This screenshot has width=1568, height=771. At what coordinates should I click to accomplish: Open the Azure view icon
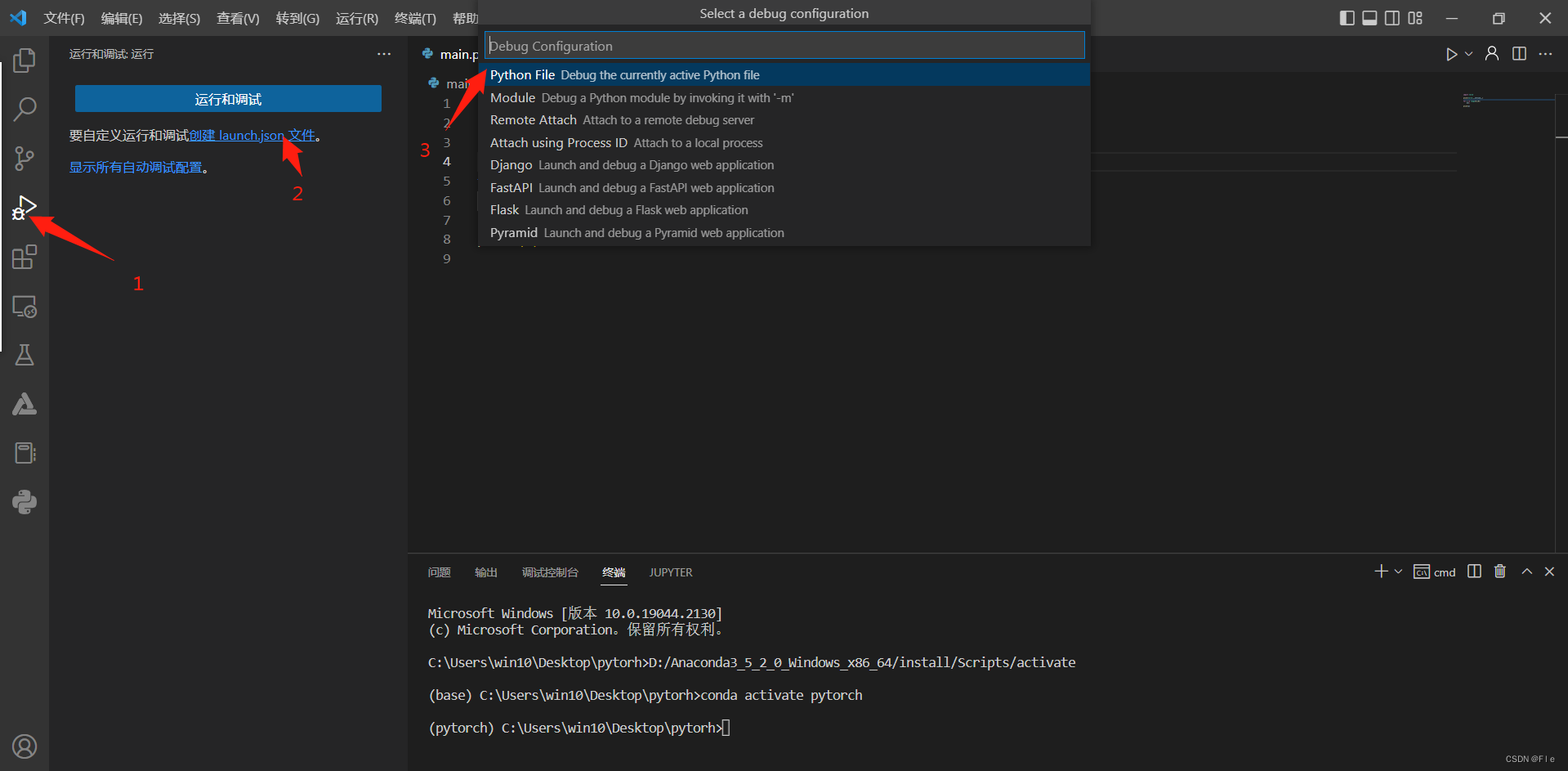(x=25, y=404)
